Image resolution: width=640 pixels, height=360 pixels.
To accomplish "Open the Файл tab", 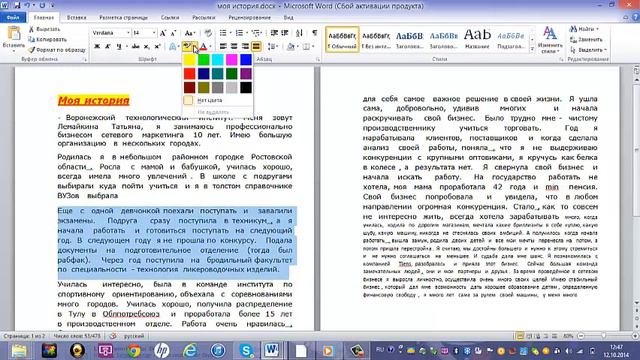I will 13,18.
